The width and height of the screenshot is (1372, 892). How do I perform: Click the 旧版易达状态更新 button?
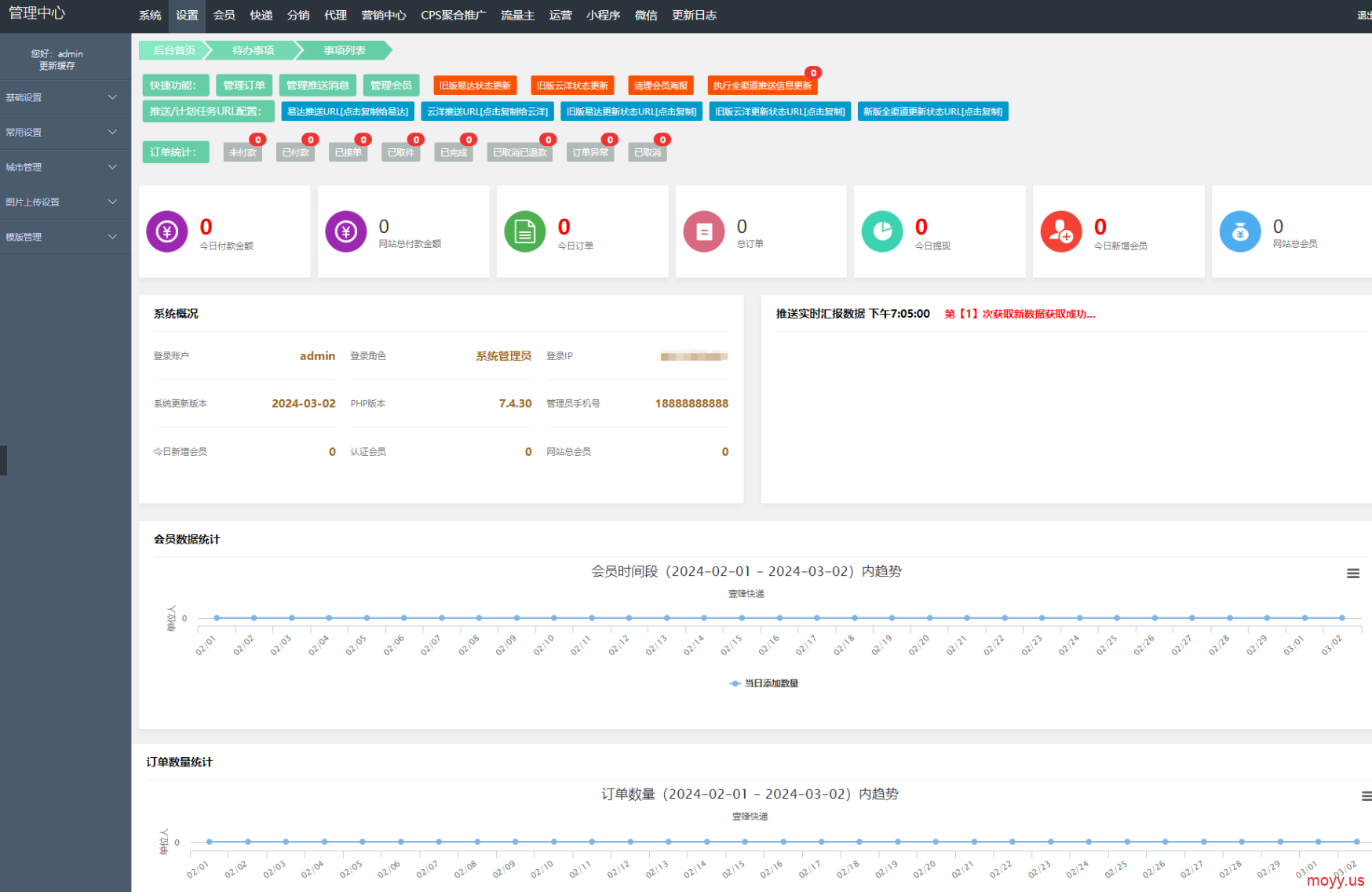click(475, 86)
